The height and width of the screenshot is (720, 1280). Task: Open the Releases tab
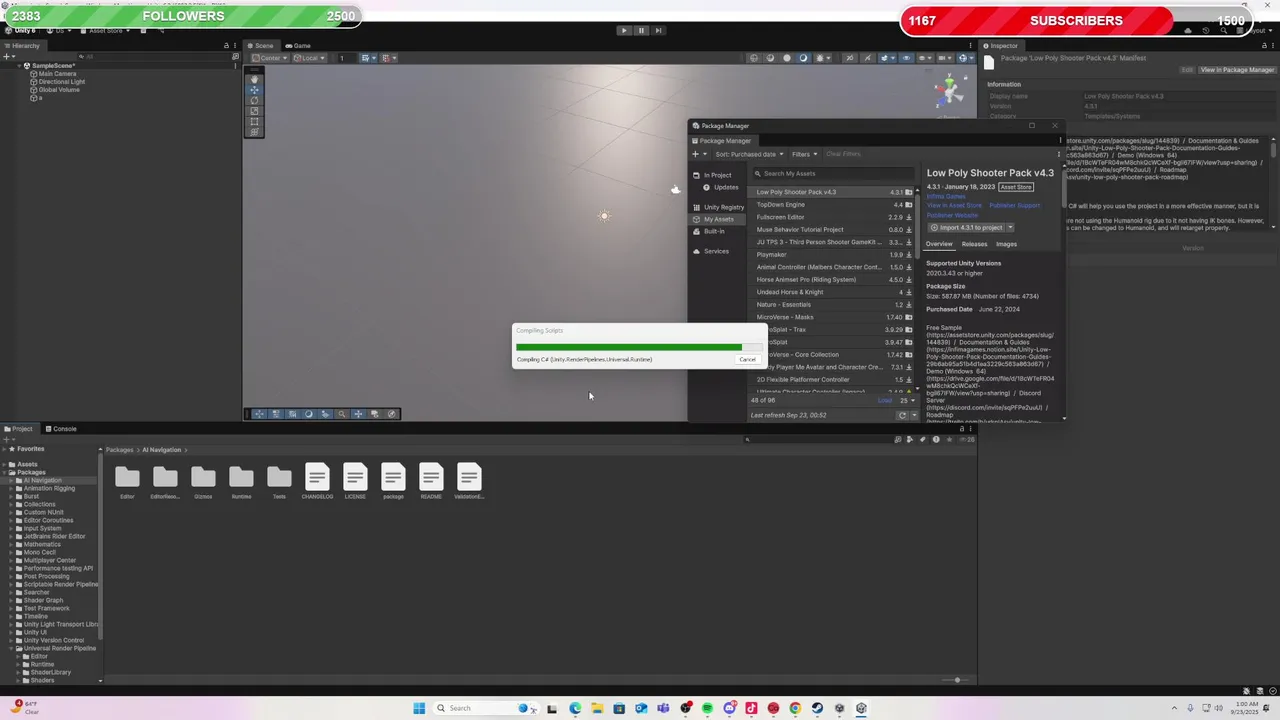pyautogui.click(x=974, y=244)
